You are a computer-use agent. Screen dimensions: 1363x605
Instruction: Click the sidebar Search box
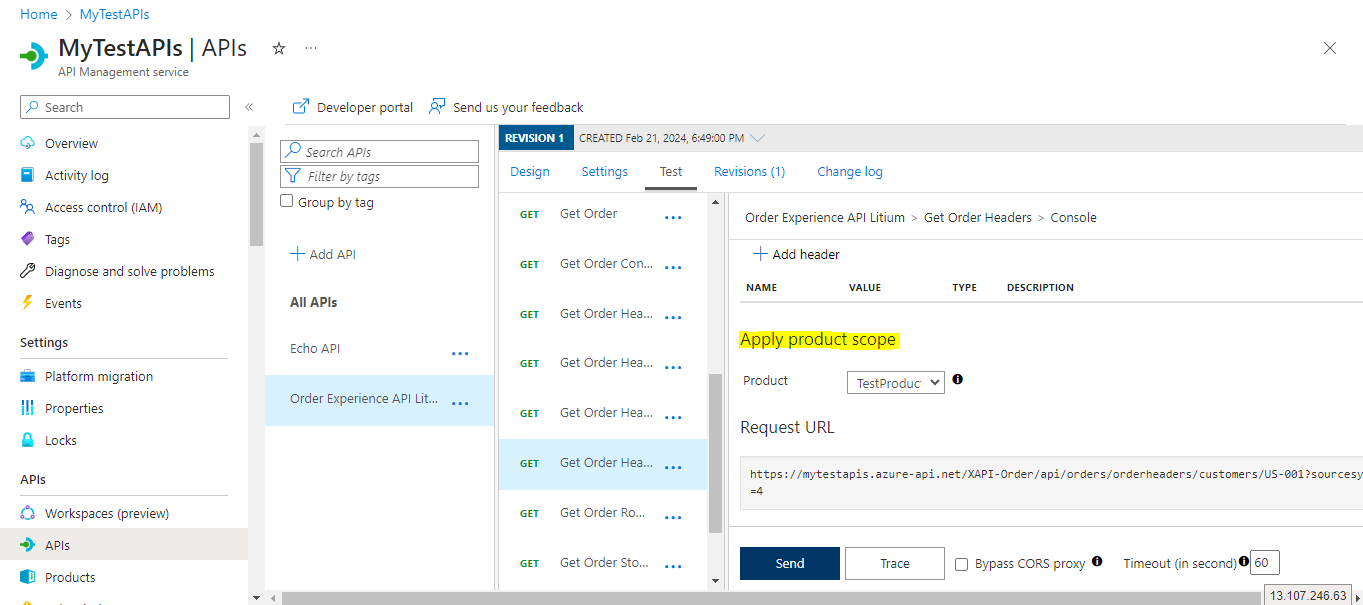pos(125,107)
